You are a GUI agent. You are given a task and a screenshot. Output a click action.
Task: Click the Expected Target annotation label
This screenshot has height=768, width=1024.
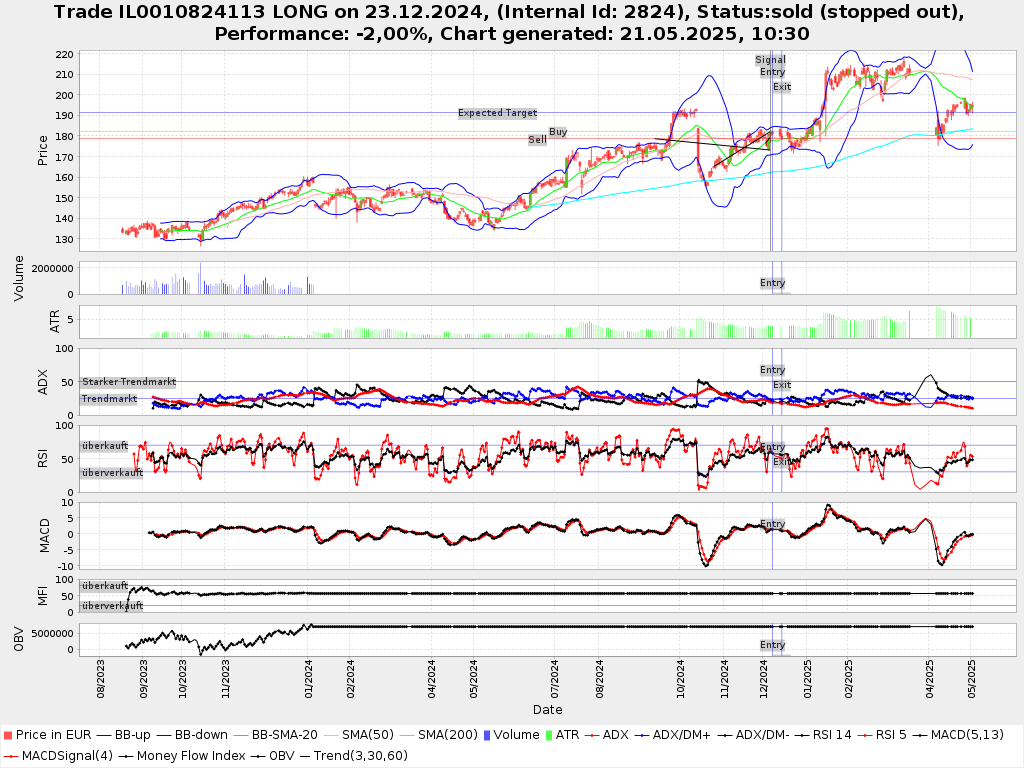[x=497, y=113]
